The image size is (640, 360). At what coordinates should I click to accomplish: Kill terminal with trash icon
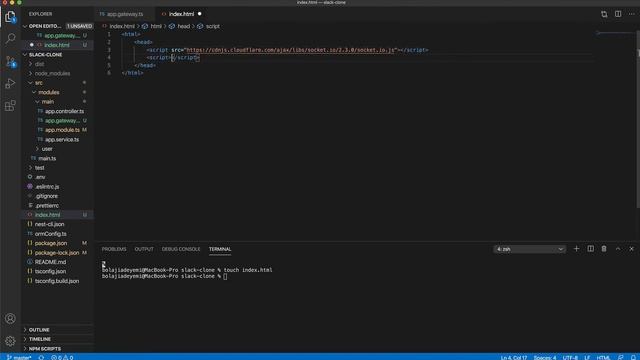[604, 249]
